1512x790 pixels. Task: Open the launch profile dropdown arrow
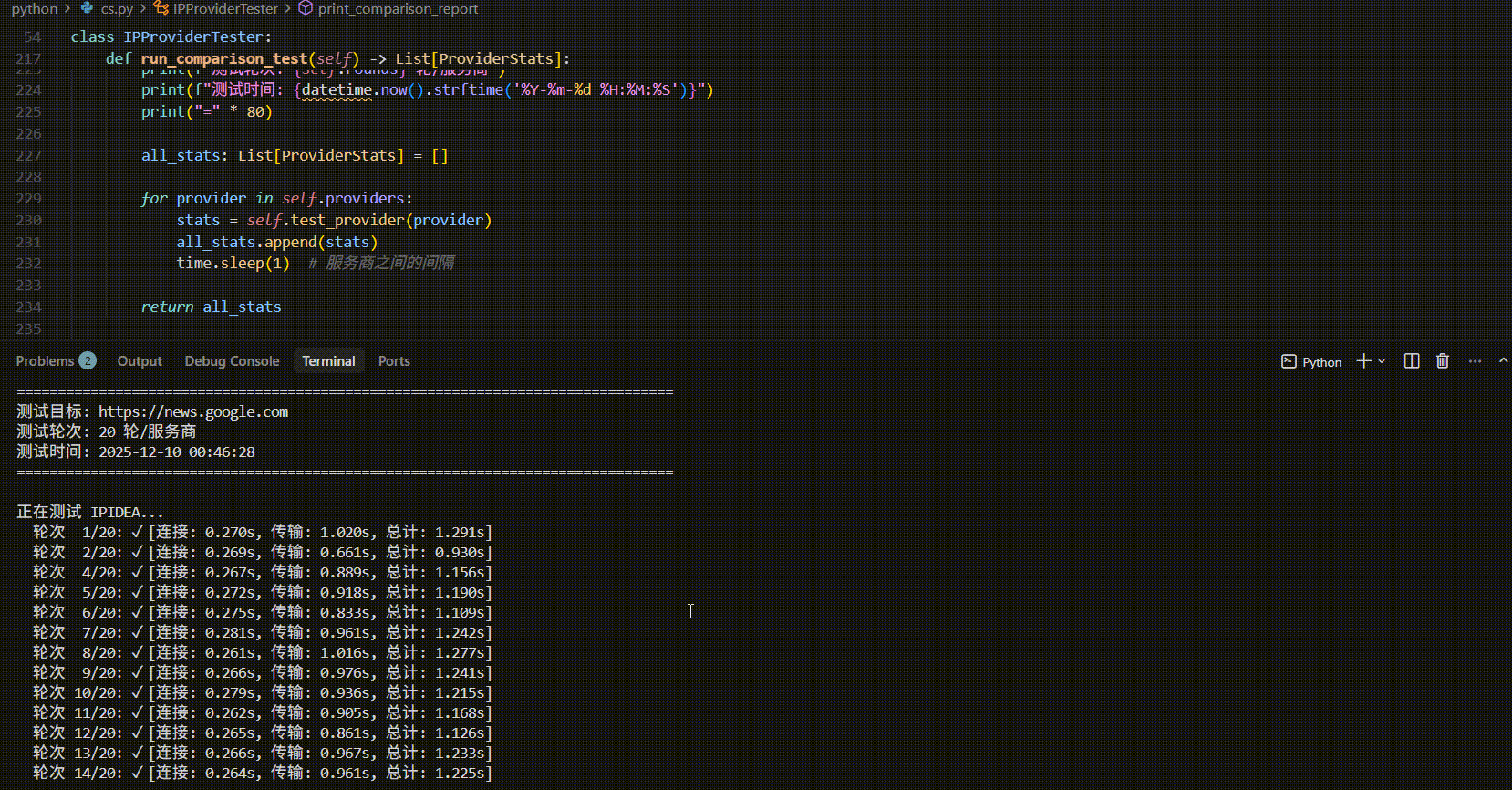click(1382, 361)
